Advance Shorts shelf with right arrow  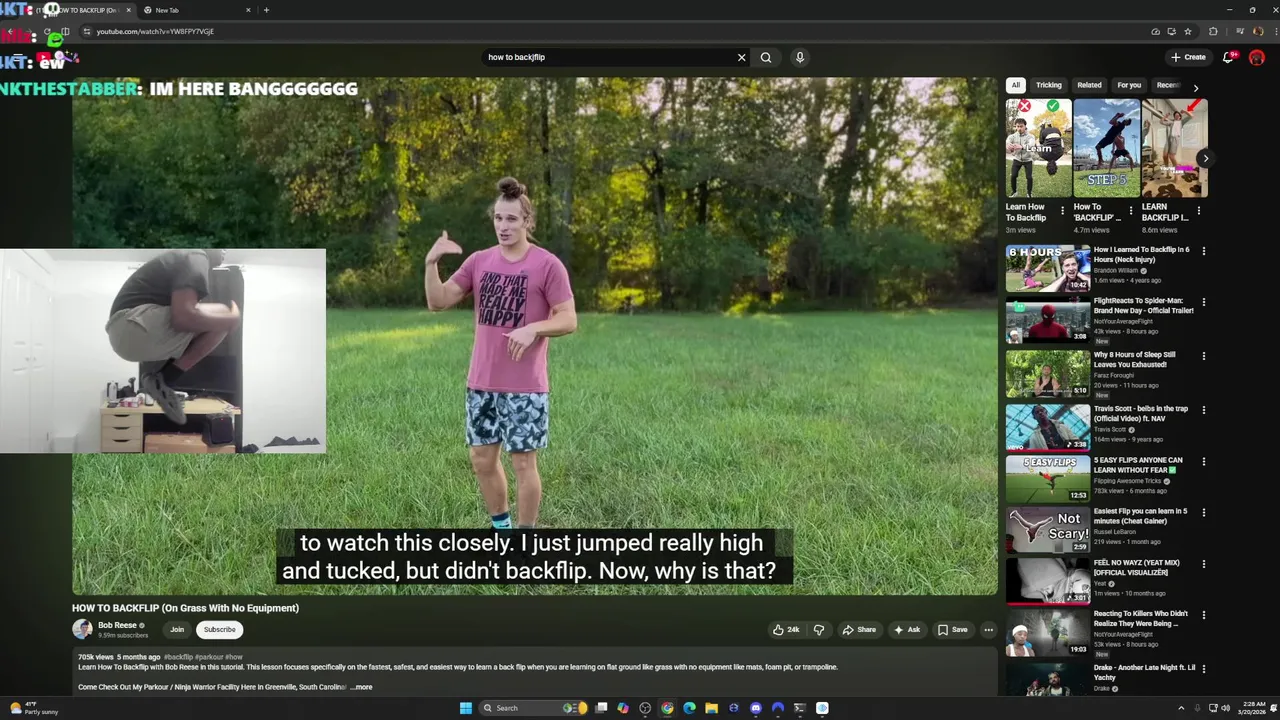pos(1205,158)
